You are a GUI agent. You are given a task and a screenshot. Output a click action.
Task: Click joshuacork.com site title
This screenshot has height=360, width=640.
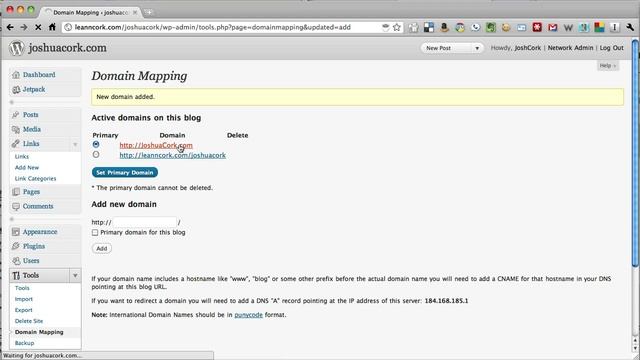tap(67, 48)
